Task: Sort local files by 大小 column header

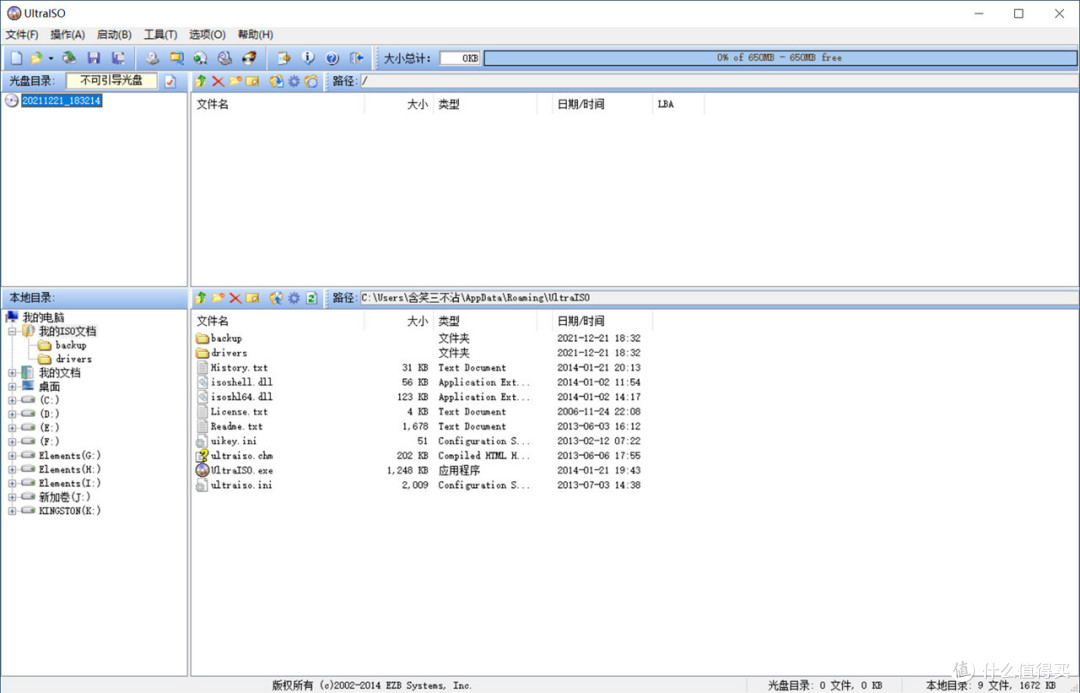Action: click(x=416, y=321)
